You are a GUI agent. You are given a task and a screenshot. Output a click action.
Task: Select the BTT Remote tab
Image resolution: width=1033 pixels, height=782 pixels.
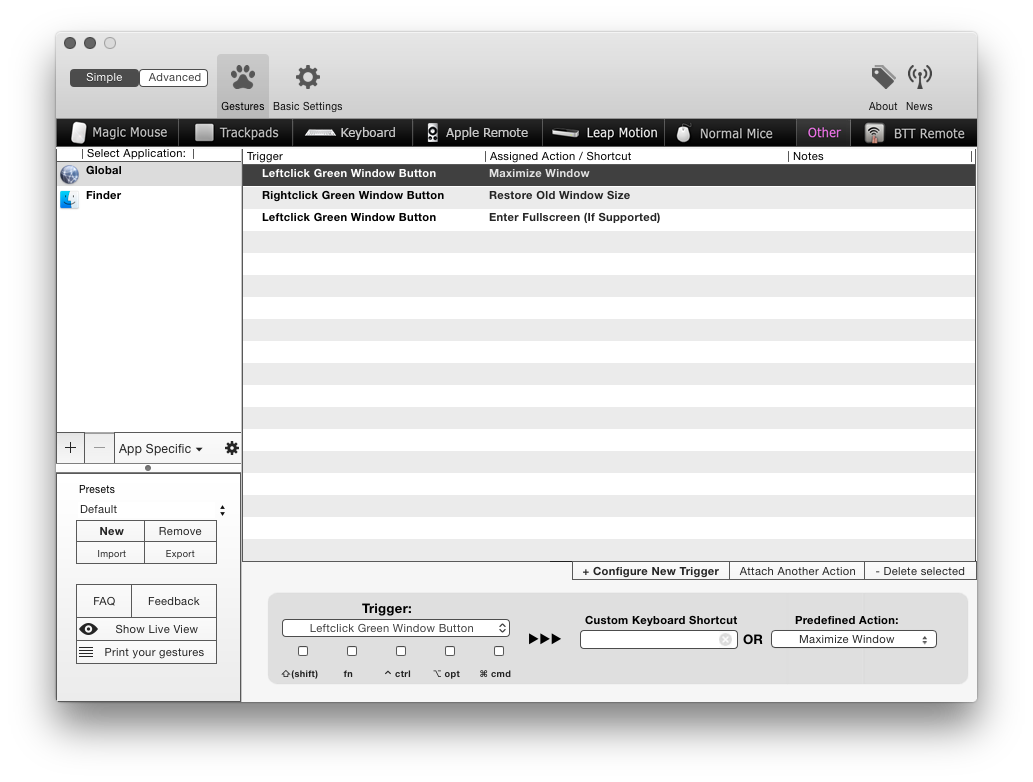coord(914,133)
